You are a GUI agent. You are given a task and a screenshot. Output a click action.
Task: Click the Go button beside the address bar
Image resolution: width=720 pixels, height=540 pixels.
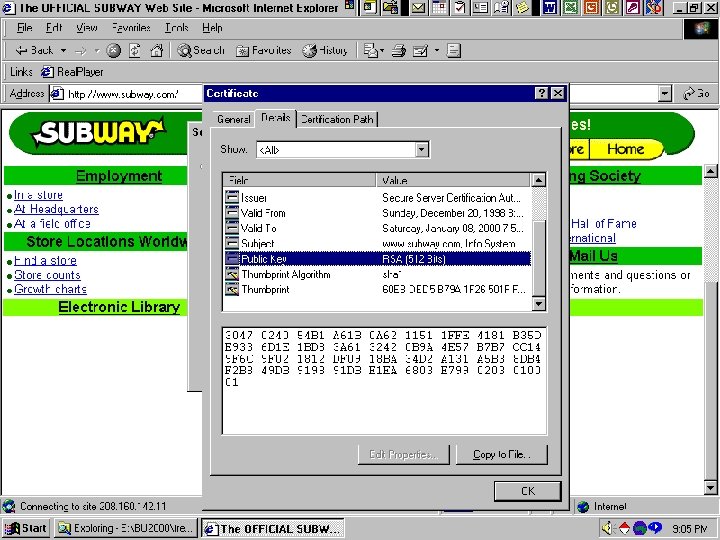tap(697, 94)
